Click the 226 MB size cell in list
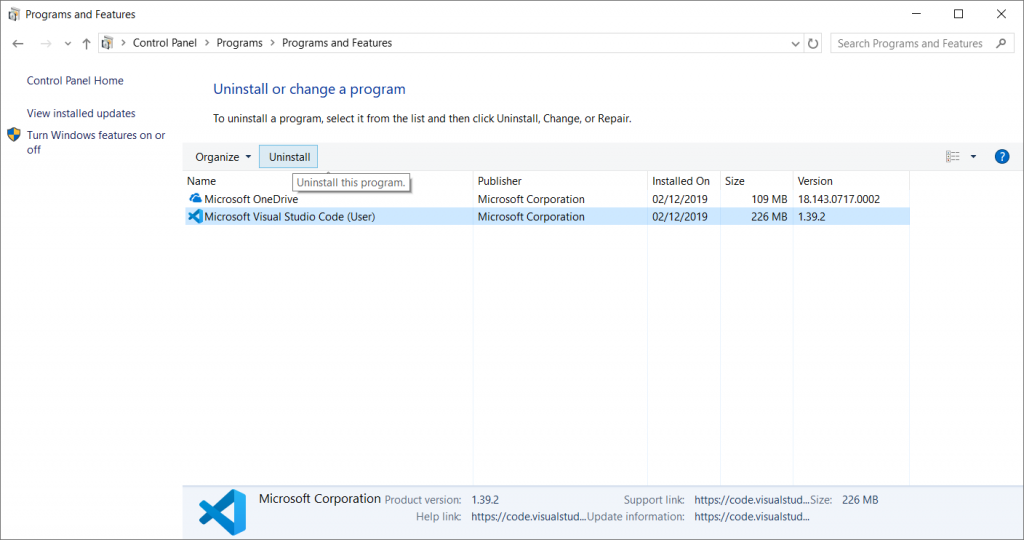Viewport: 1024px width, 540px height. click(x=769, y=217)
